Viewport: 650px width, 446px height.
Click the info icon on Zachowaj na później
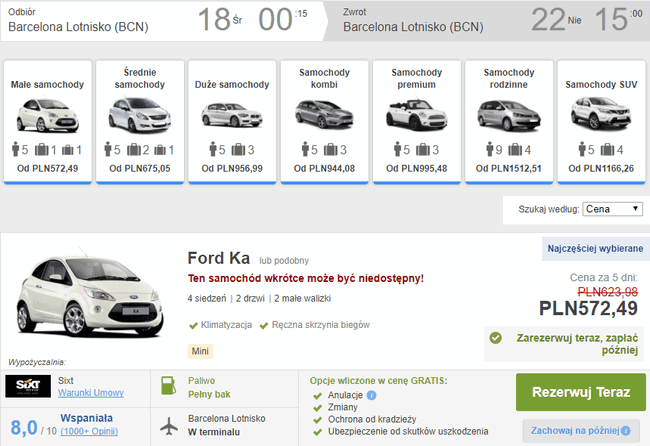coord(626,431)
